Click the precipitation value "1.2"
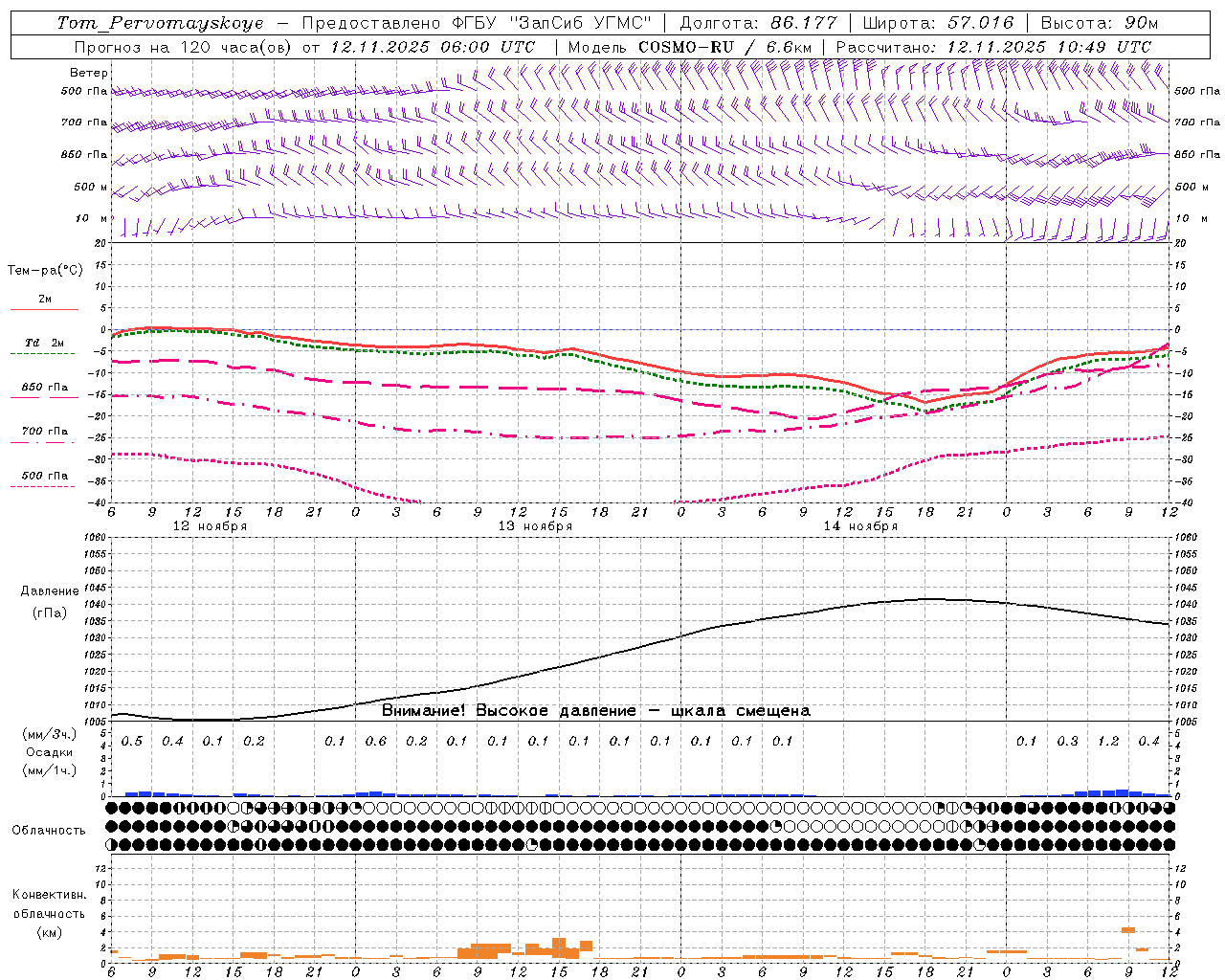Image resolution: width=1225 pixels, height=980 pixels. 1108,742
